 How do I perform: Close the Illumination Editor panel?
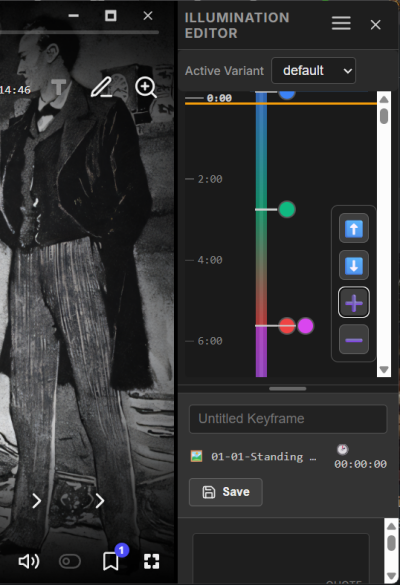375,25
